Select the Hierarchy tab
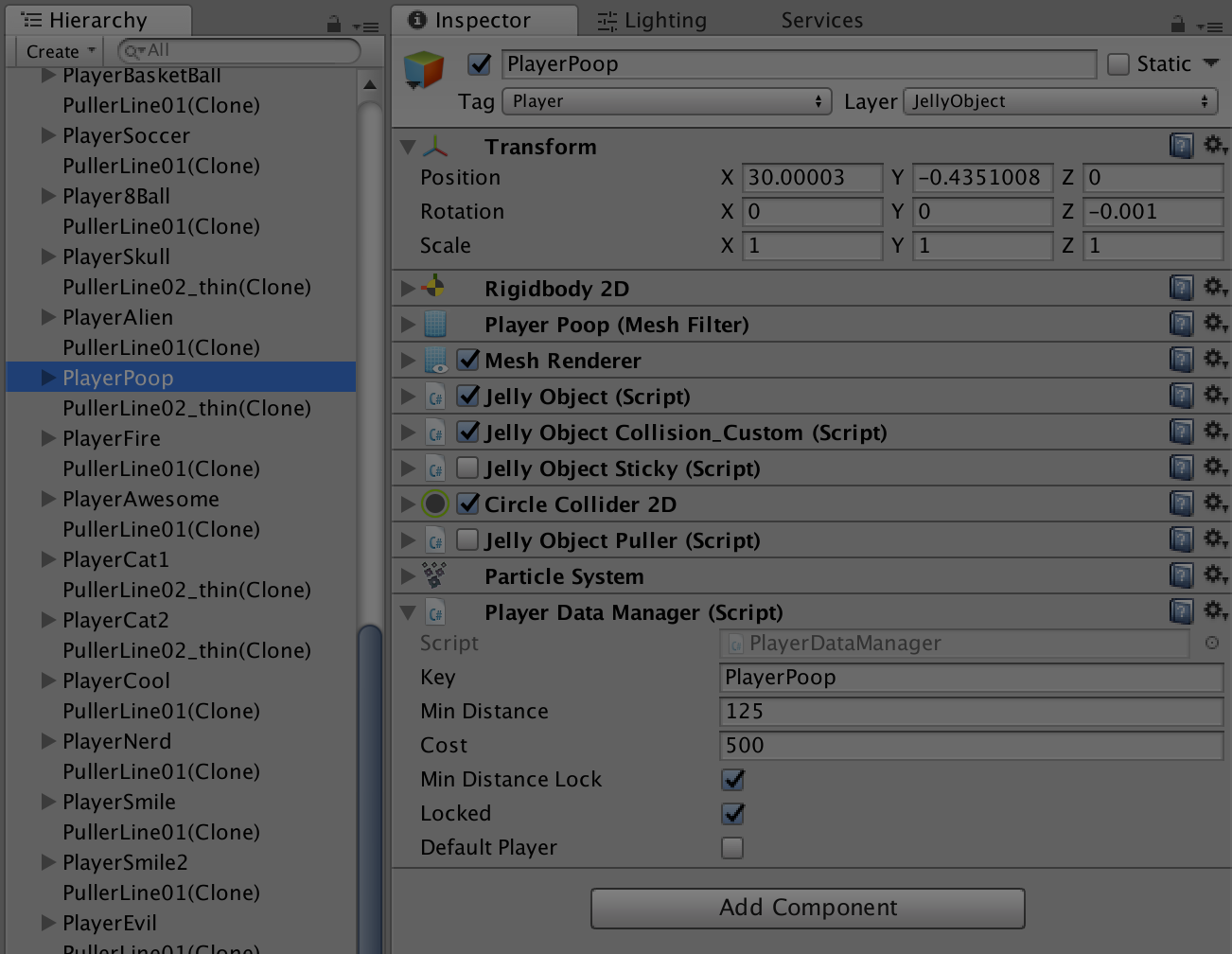Viewport: 1232px width, 954px height. coord(98,21)
